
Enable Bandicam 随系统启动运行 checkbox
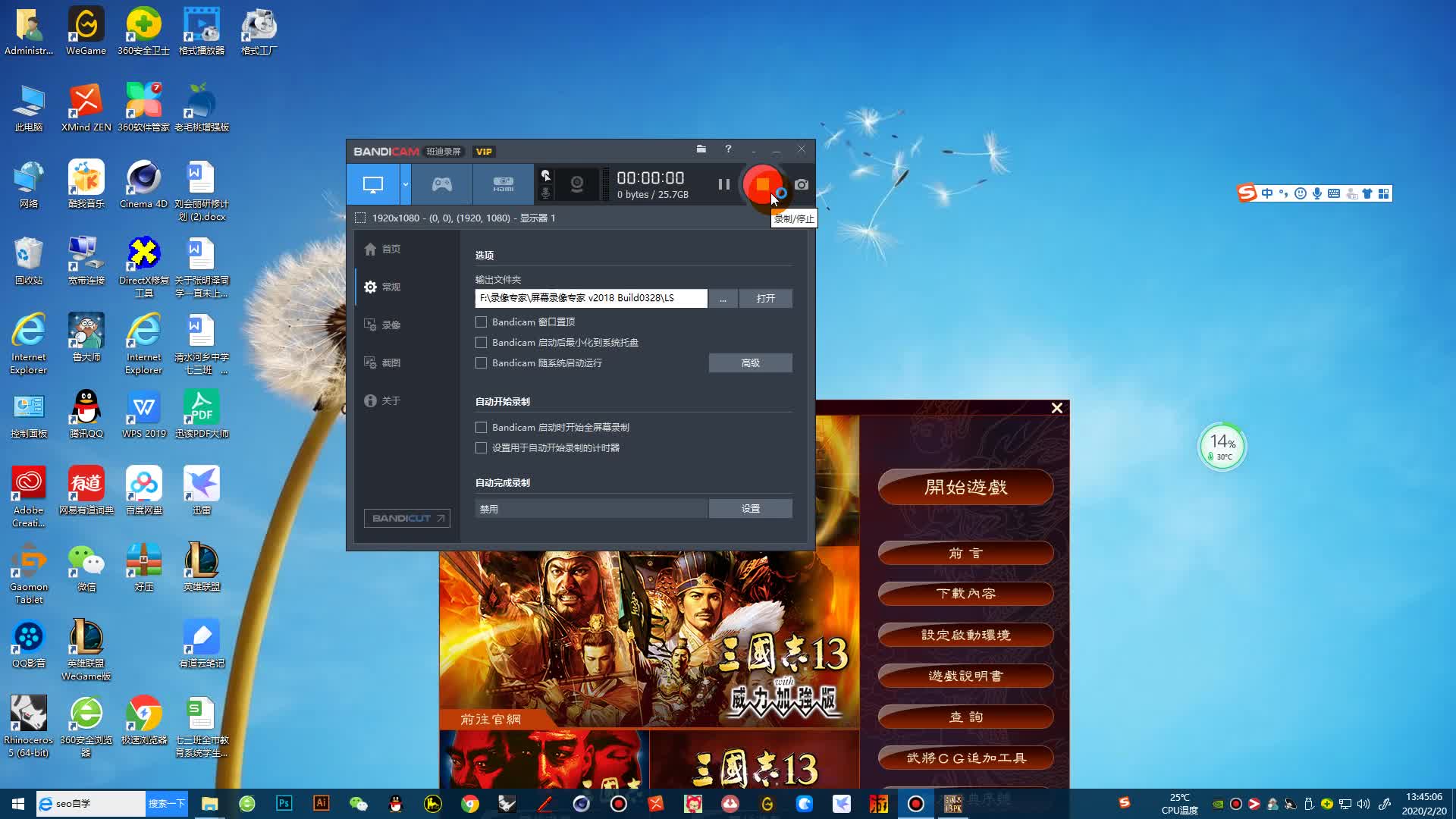(x=481, y=363)
